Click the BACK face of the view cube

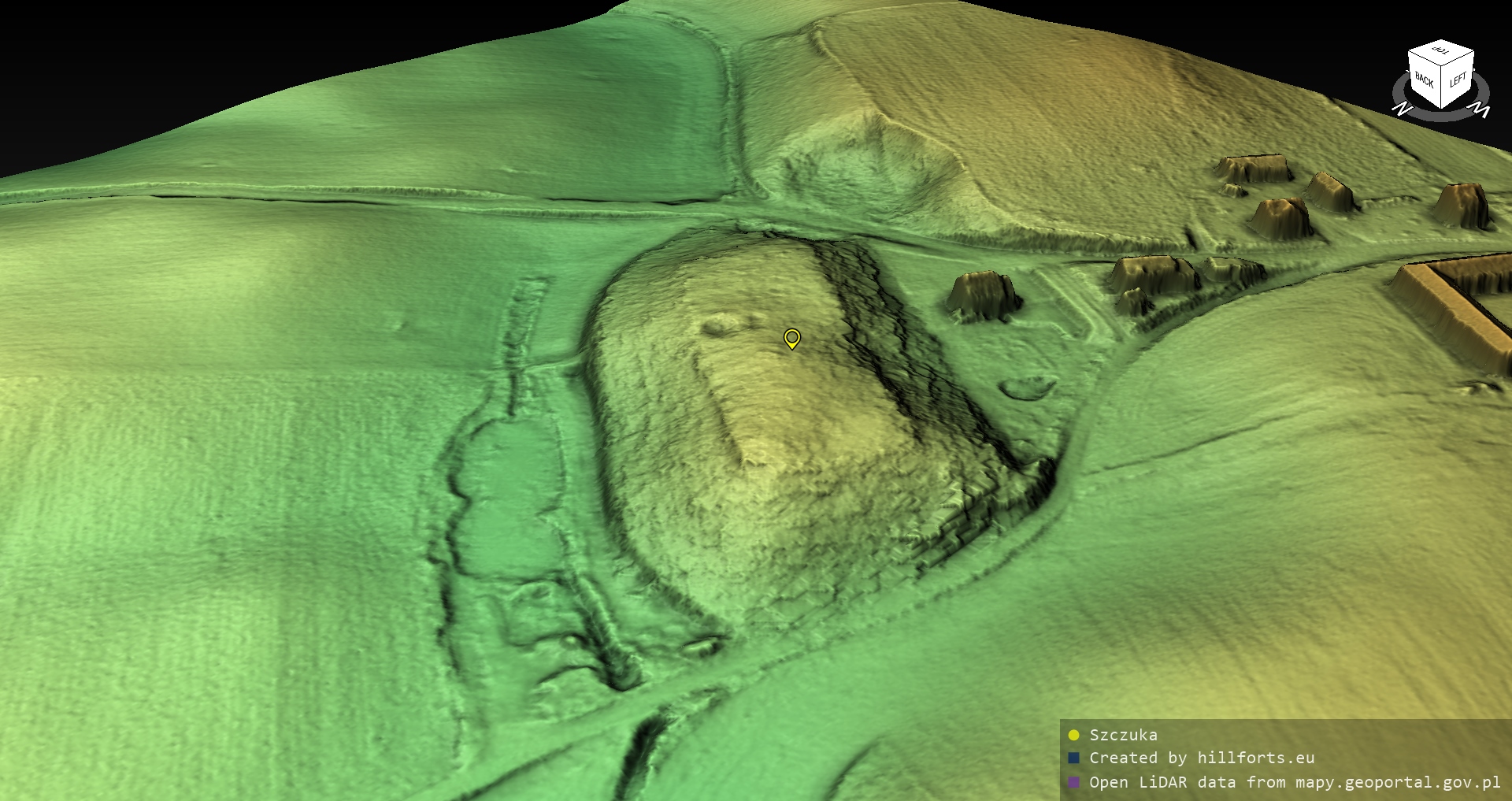pos(1424,80)
